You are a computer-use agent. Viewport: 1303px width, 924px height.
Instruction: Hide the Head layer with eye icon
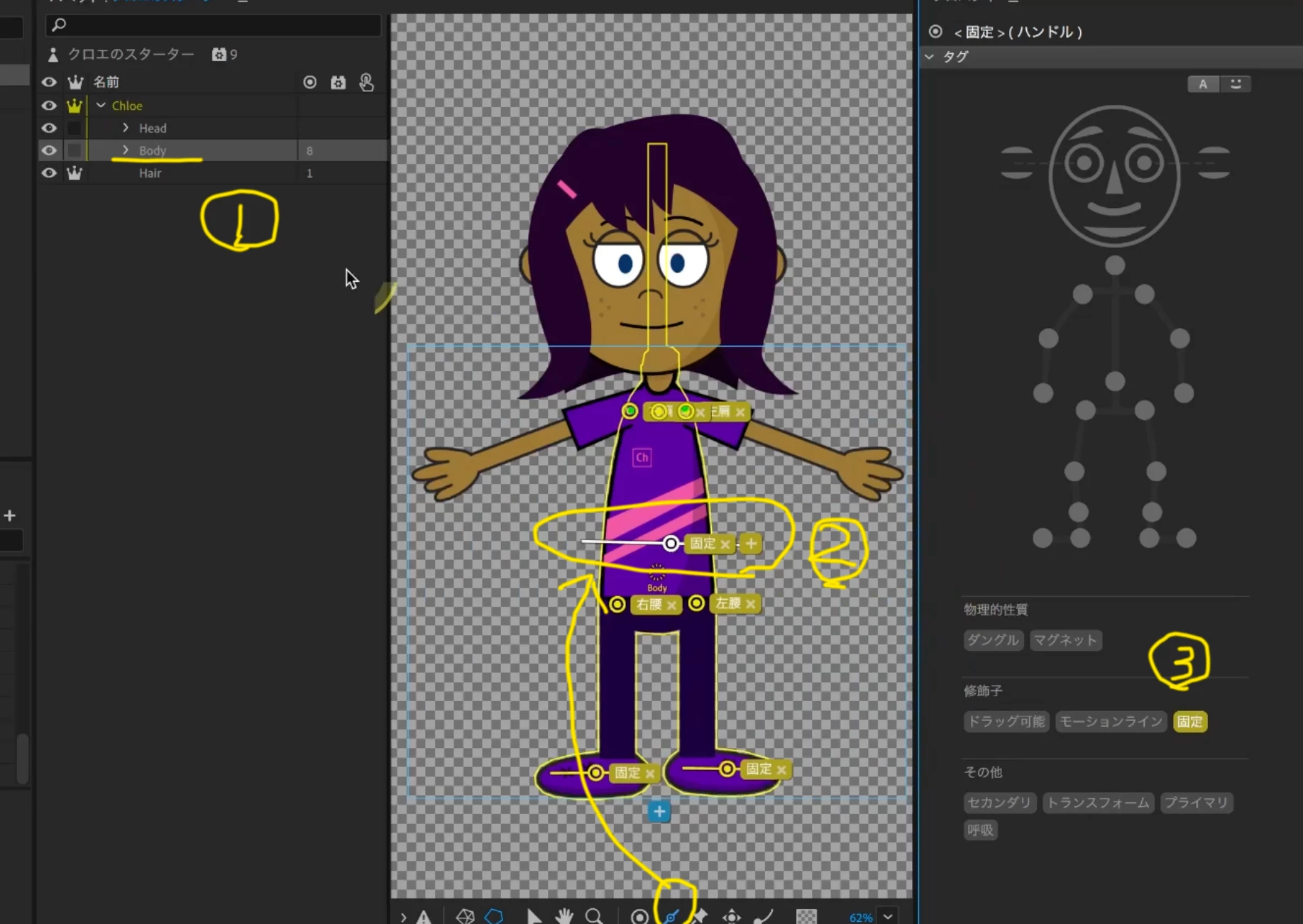click(x=49, y=128)
